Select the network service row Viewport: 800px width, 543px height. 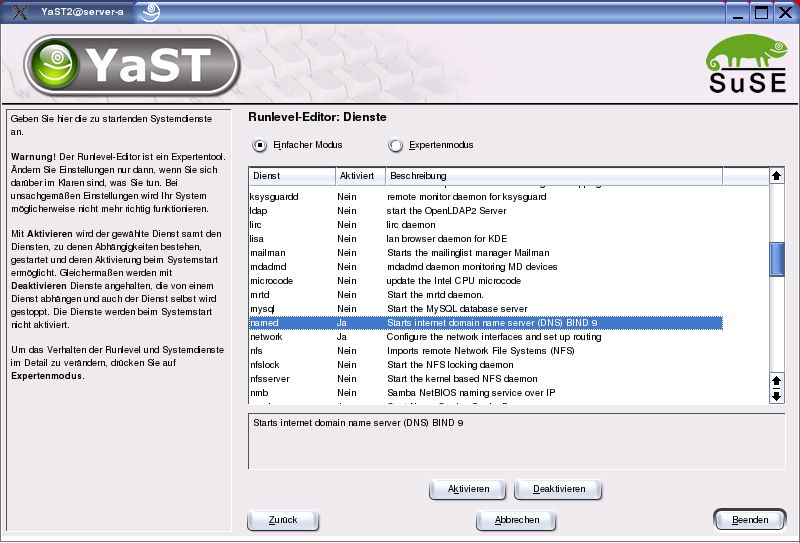pyautogui.click(x=486, y=337)
